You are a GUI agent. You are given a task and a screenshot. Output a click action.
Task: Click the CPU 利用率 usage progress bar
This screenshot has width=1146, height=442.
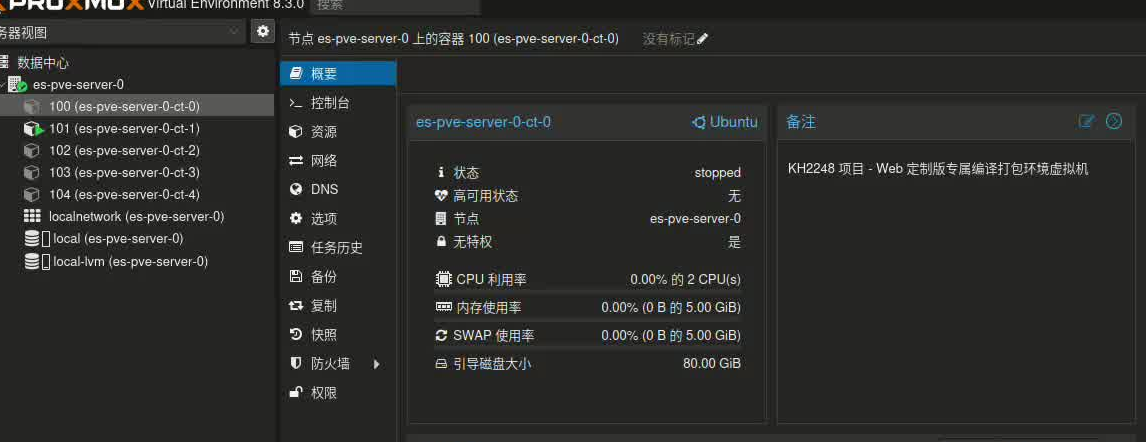click(x=588, y=291)
